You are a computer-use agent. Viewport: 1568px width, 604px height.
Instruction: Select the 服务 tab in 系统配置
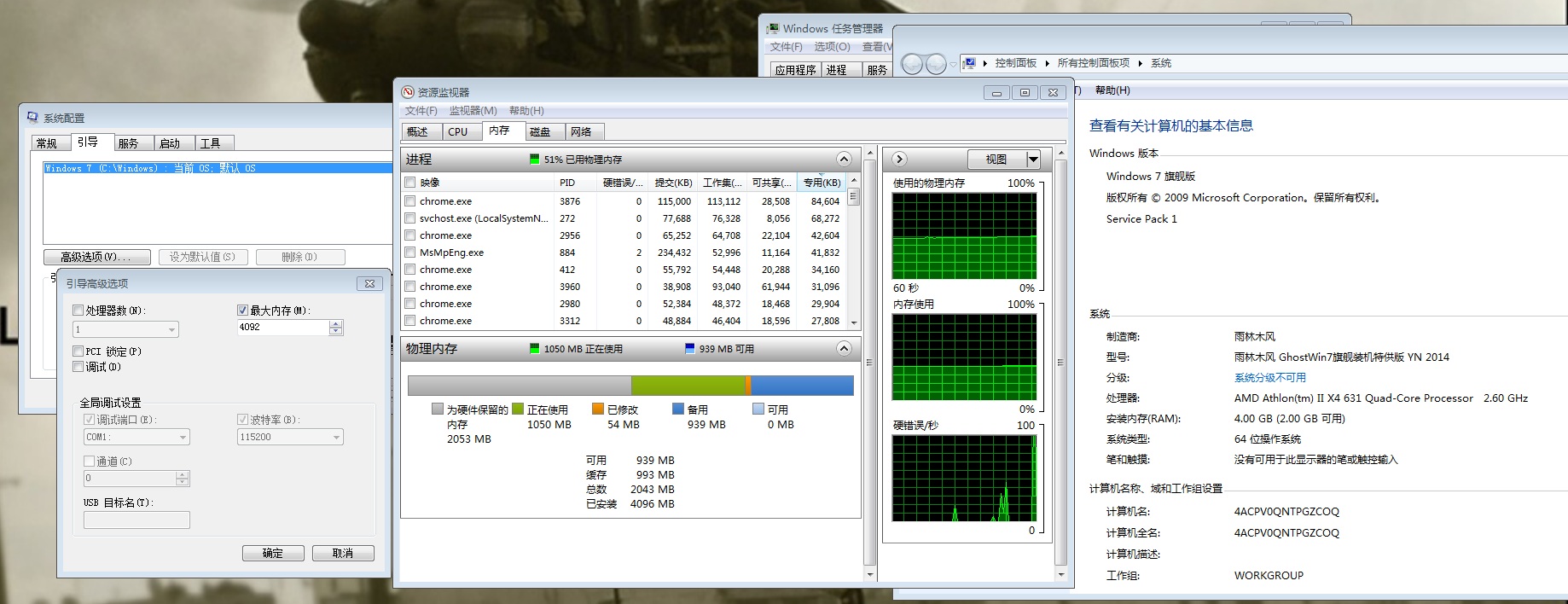click(132, 143)
